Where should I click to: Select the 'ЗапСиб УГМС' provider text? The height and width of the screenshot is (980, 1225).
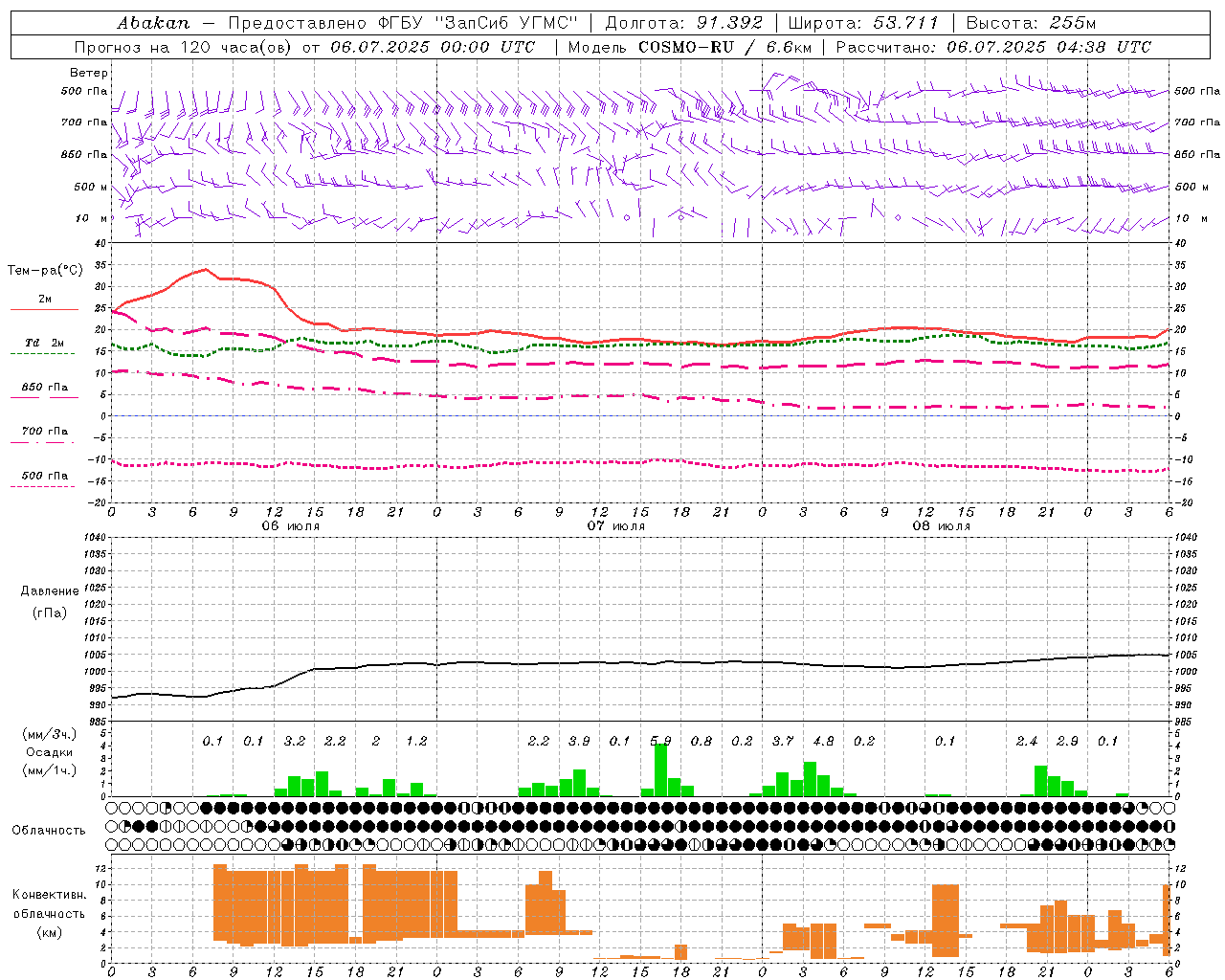click(x=506, y=23)
